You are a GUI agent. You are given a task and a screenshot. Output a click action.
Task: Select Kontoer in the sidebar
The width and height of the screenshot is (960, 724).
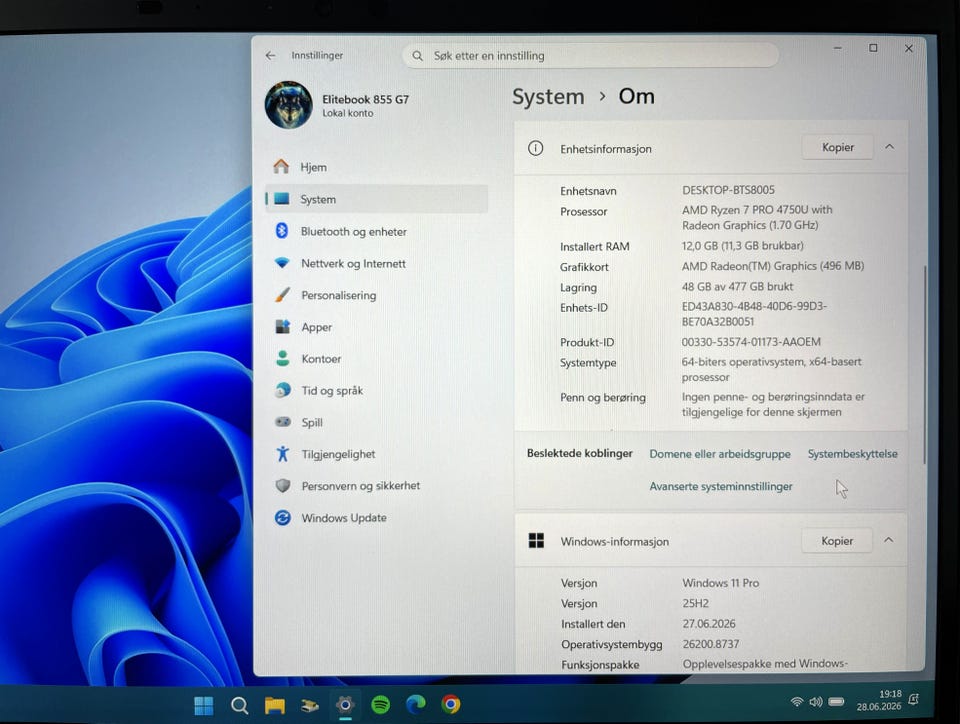click(x=377, y=359)
